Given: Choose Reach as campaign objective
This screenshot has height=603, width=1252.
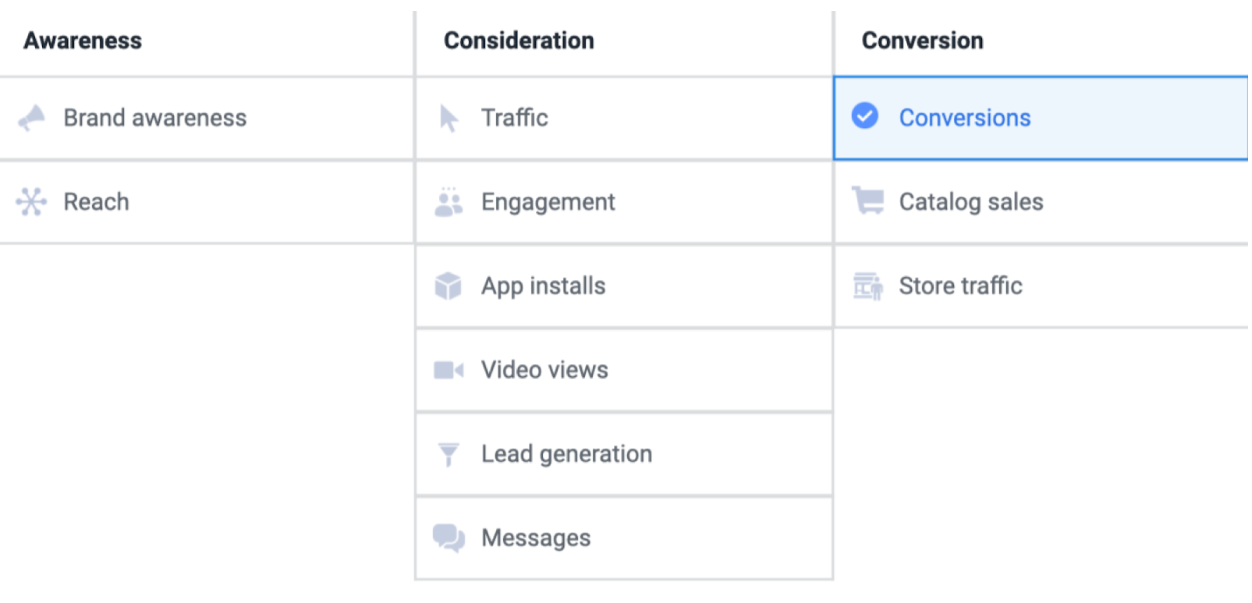Looking at the screenshot, I should pos(97,202).
